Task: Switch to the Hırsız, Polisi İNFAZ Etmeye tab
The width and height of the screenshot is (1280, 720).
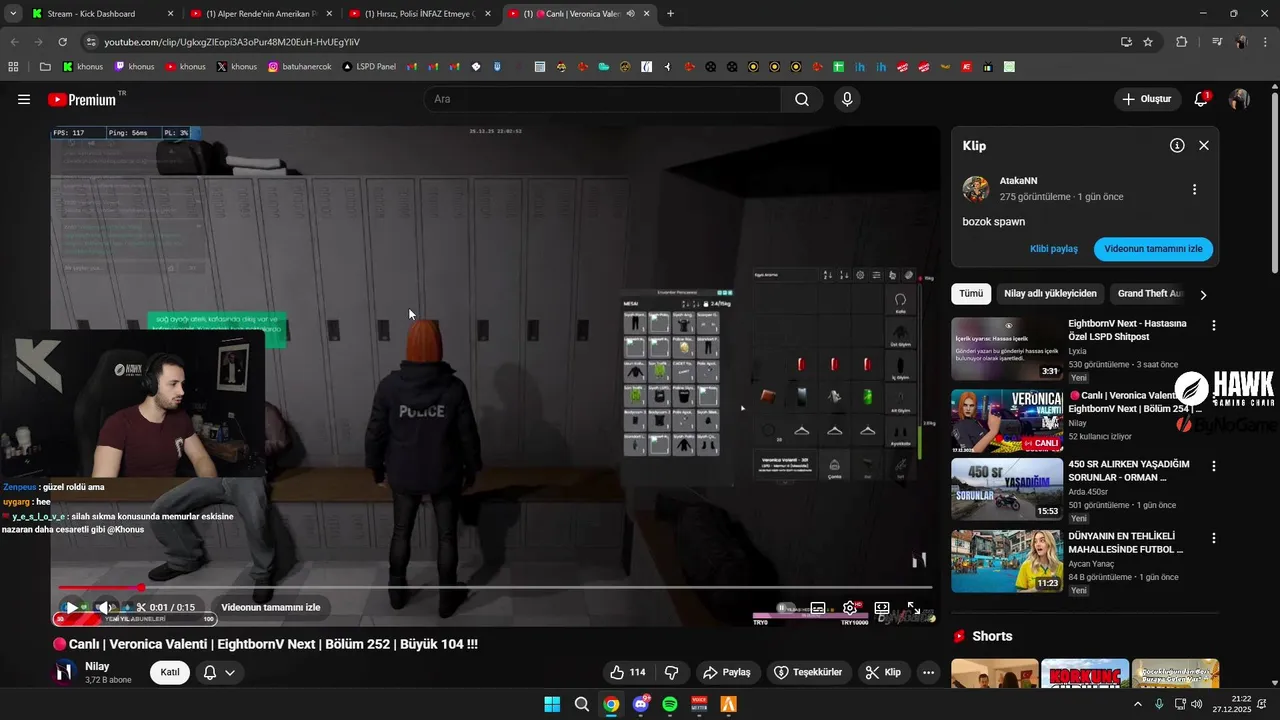Action: coord(419,14)
